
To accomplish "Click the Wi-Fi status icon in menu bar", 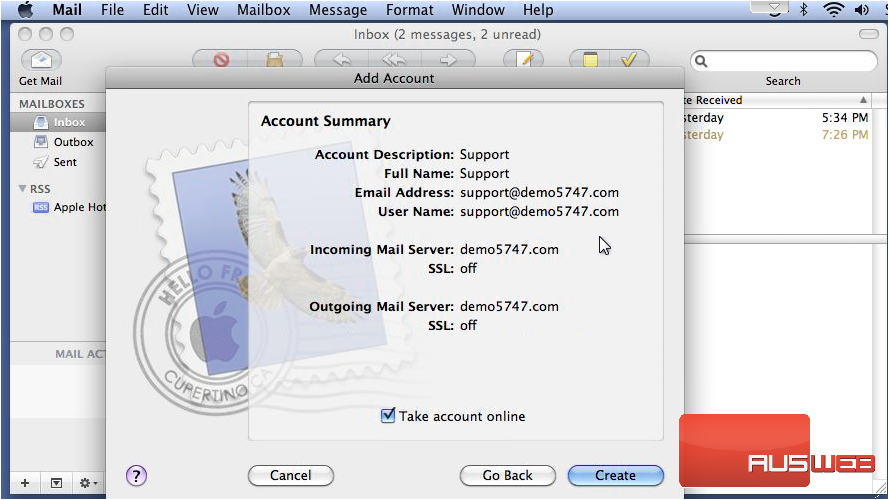I will pos(833,10).
